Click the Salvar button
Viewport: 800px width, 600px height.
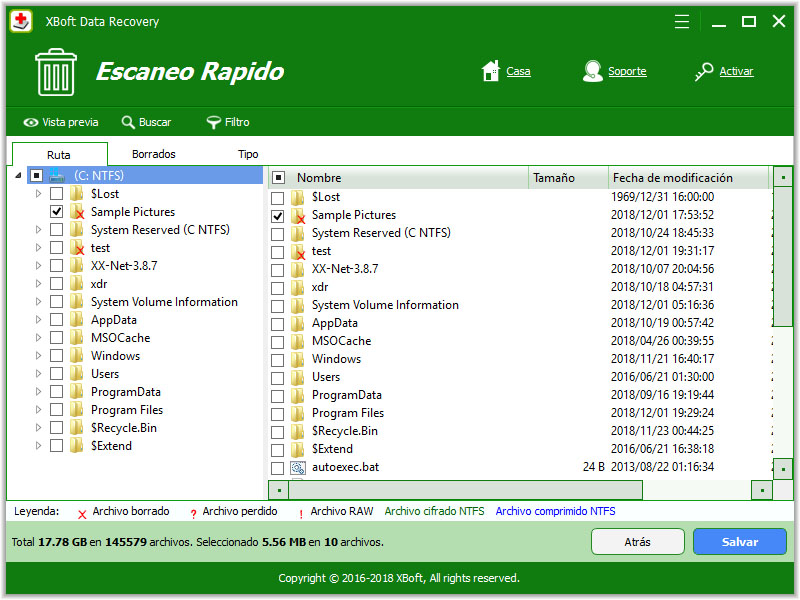(x=739, y=542)
